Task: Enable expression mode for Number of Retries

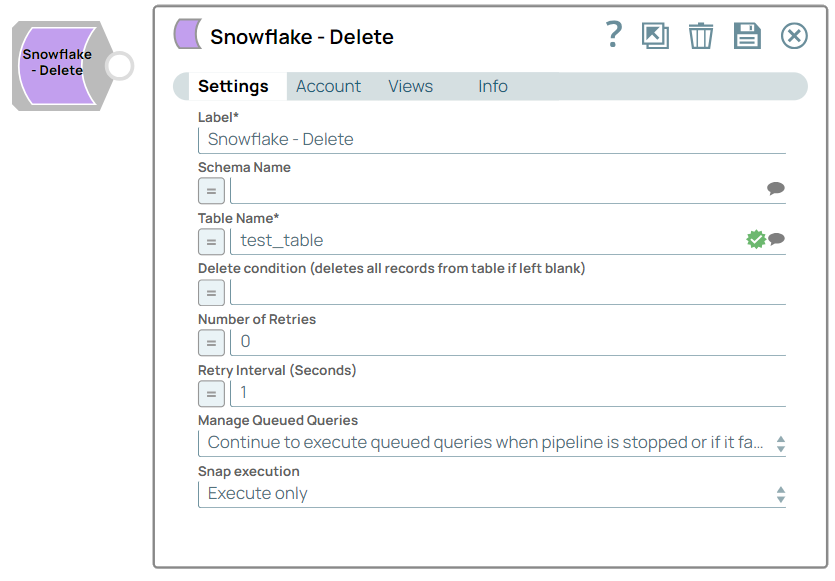Action: coord(211,342)
